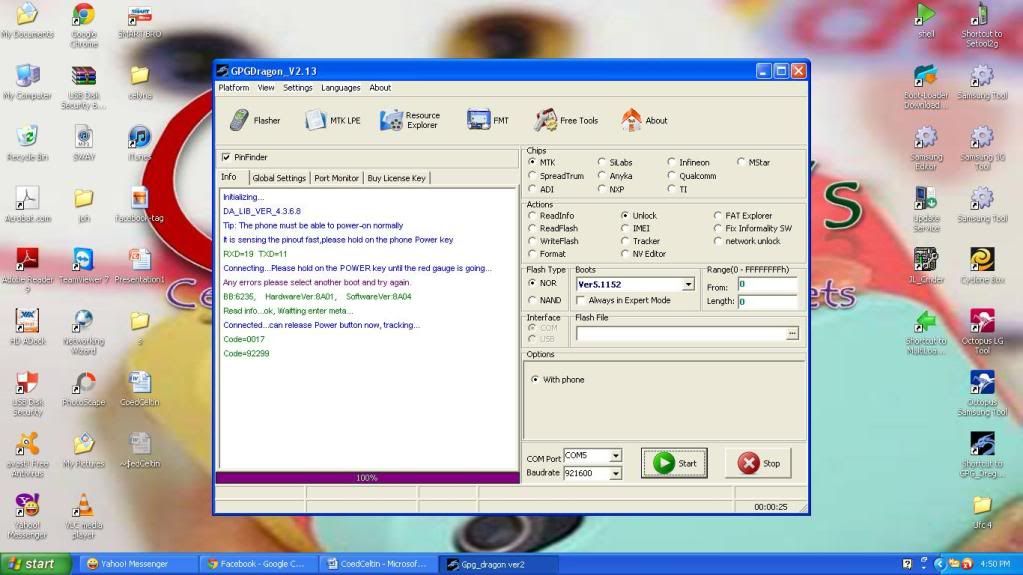This screenshot has width=1023, height=575.
Task: Switch to the Port Monitor tab
Action: pyautogui.click(x=336, y=178)
